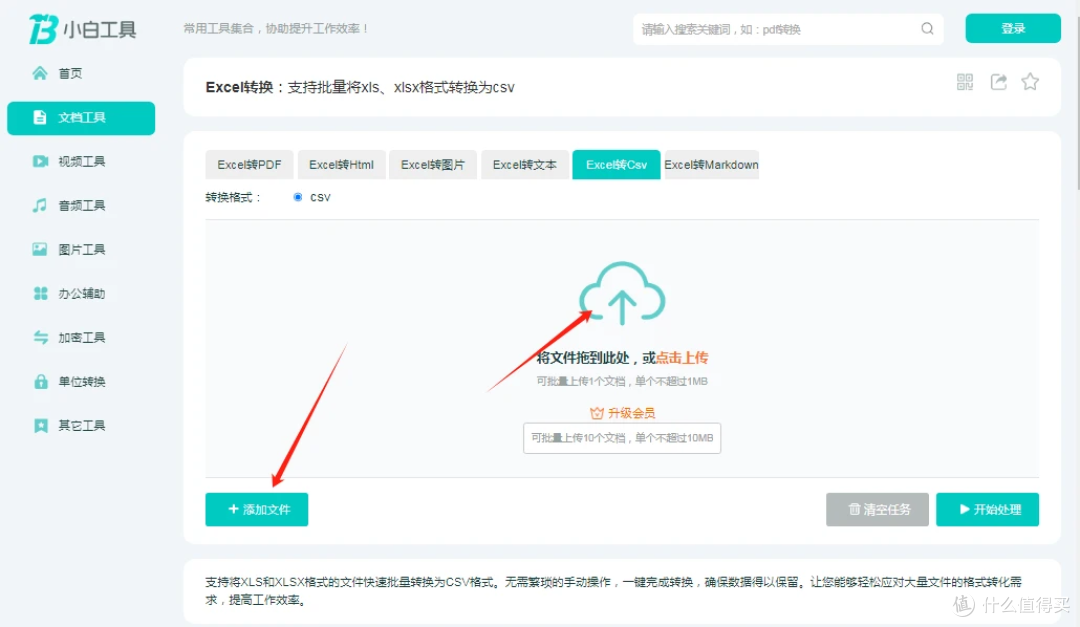Click the swap arrows icon beside 加密工具

coord(41,338)
